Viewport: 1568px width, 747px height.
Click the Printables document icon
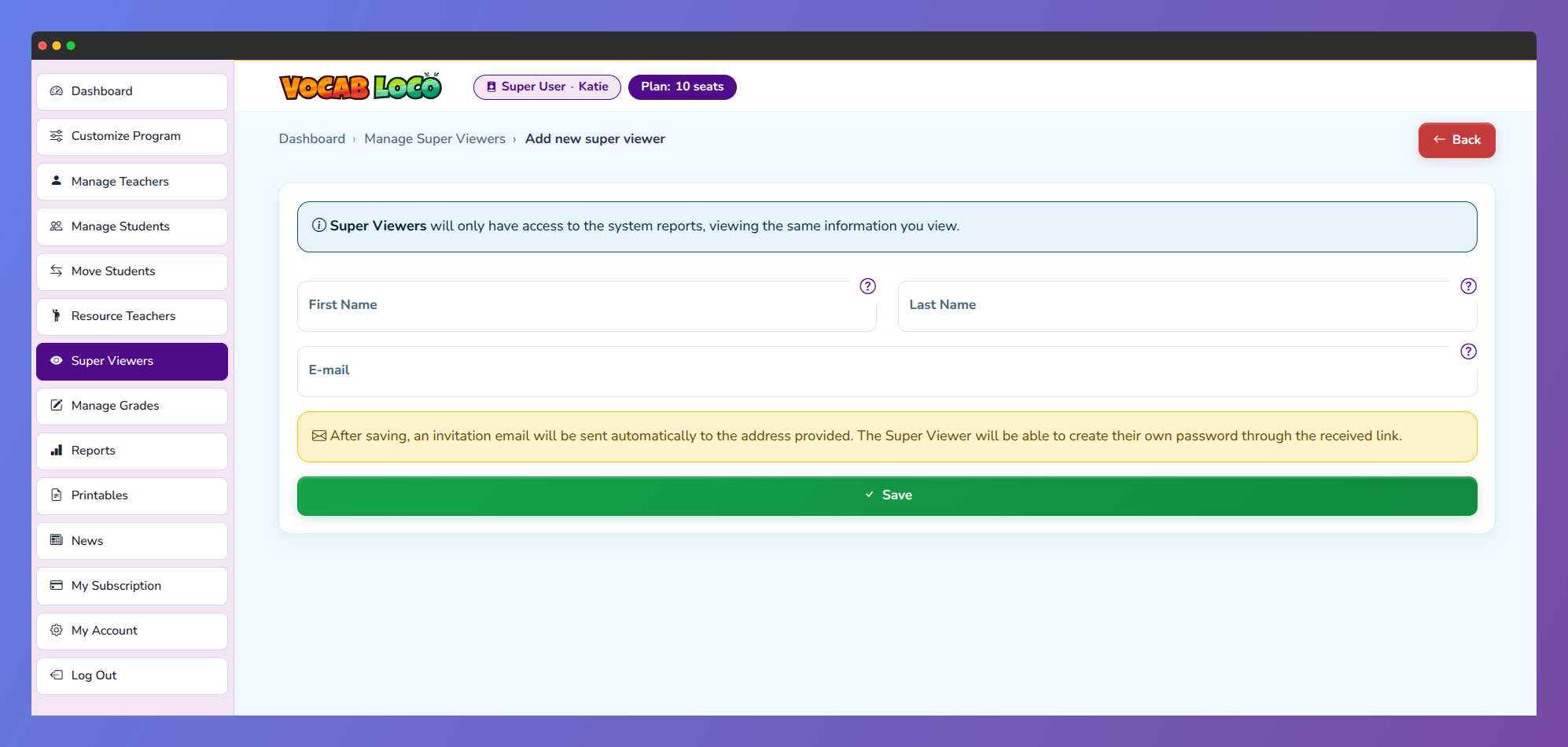click(57, 495)
